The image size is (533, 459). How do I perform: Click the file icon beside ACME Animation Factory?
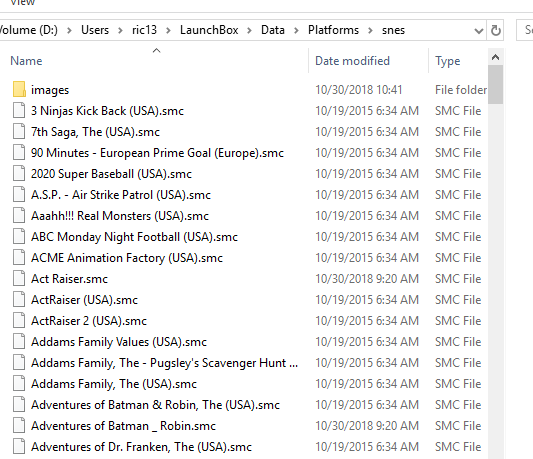click(x=19, y=258)
